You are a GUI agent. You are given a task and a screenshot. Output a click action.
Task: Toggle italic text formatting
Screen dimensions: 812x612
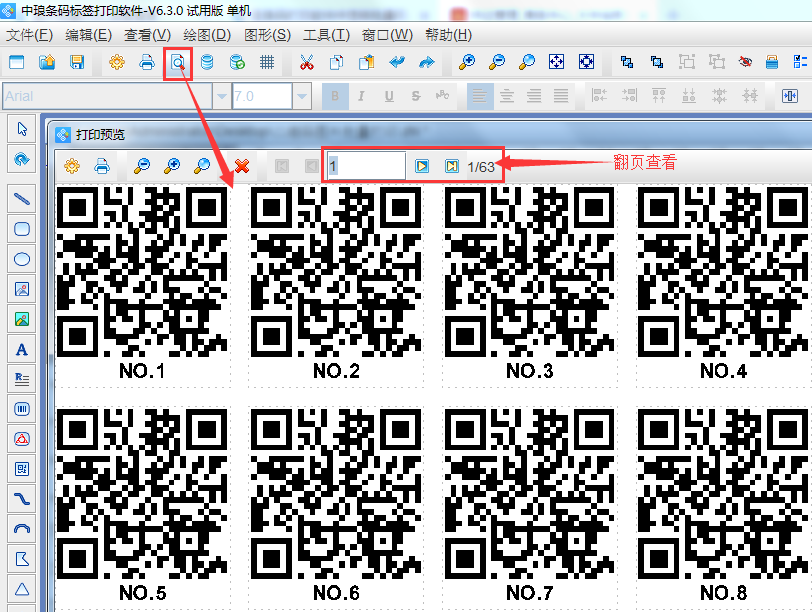362,96
